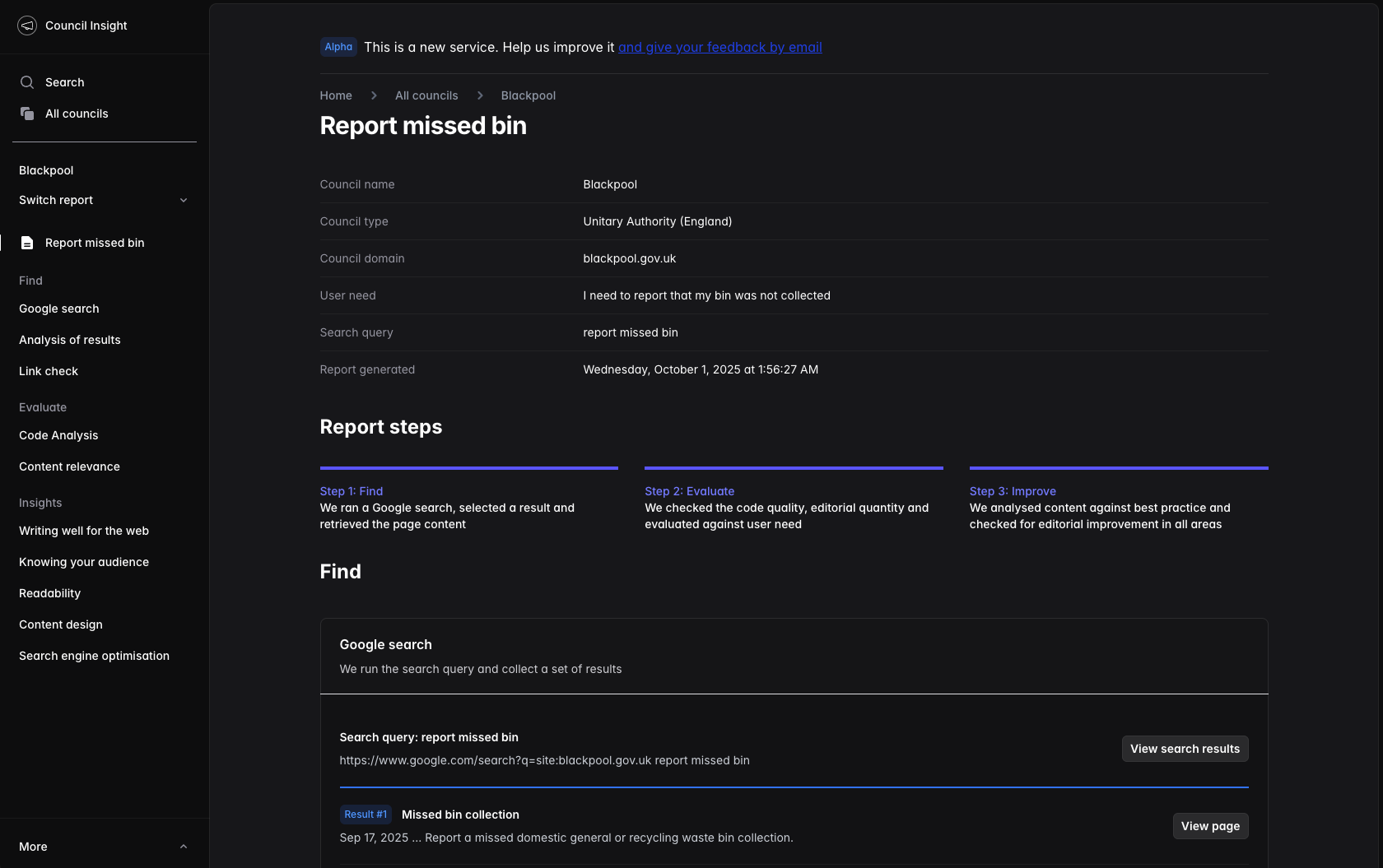Click the Council Insight logo icon
The image size is (1383, 868).
coord(27,26)
